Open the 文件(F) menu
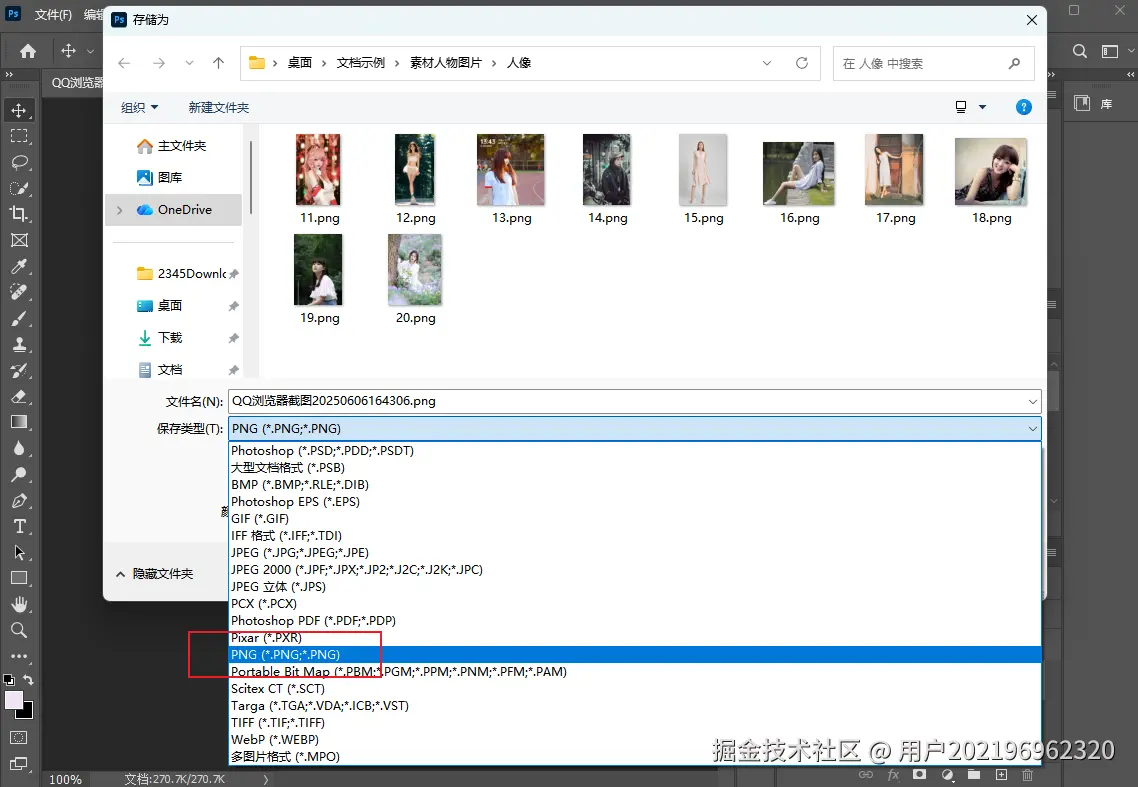 click(x=53, y=15)
